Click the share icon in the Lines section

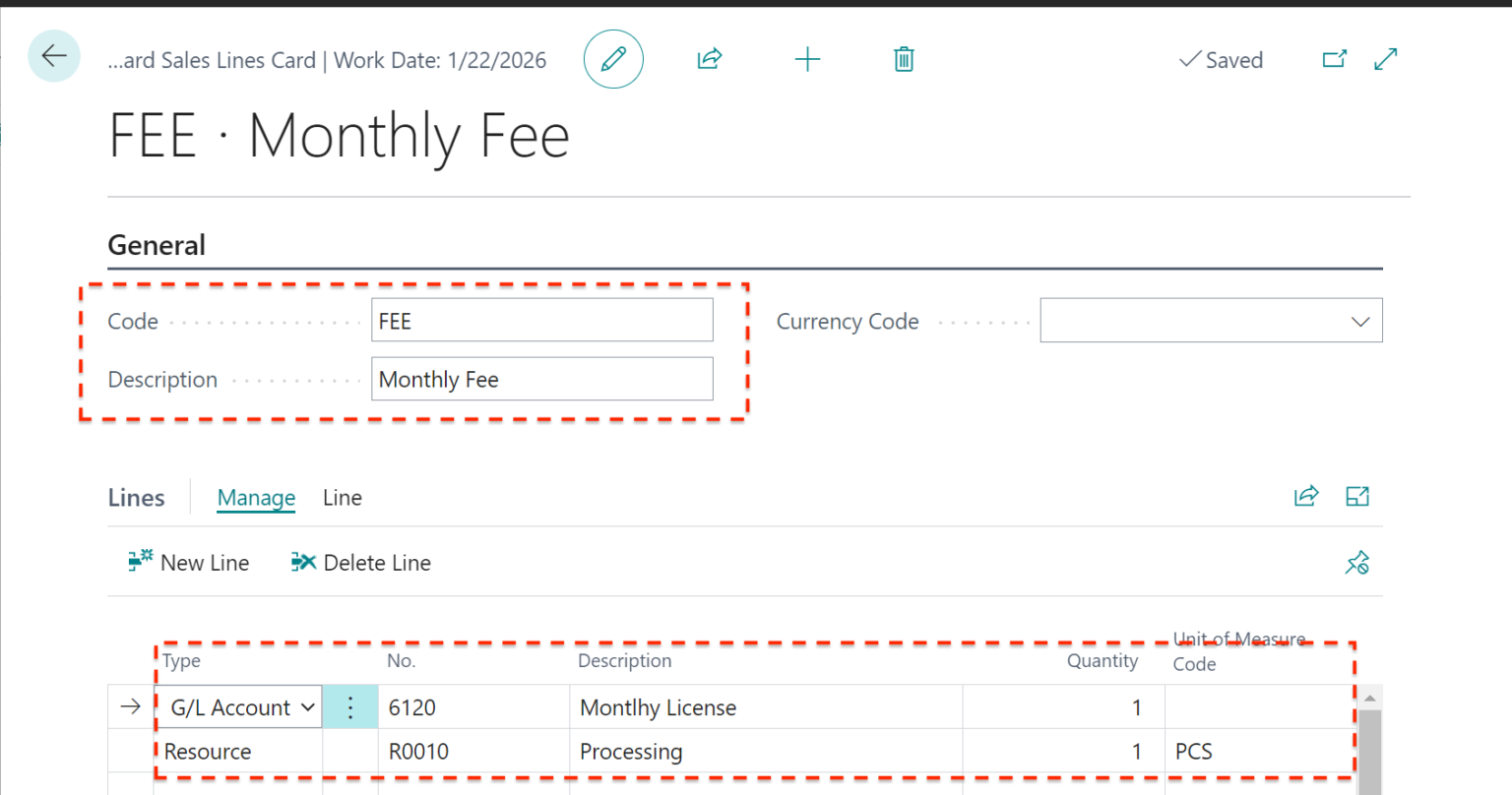[1306, 496]
